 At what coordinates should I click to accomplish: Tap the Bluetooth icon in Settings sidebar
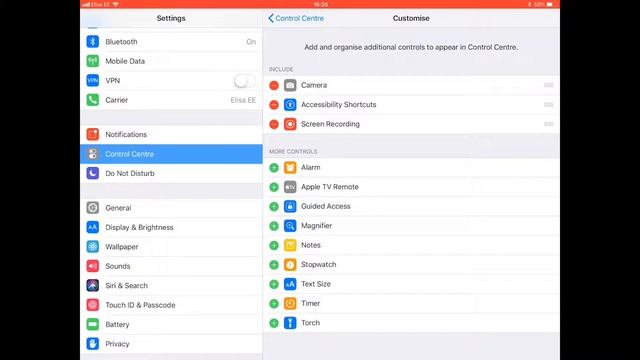[93, 42]
